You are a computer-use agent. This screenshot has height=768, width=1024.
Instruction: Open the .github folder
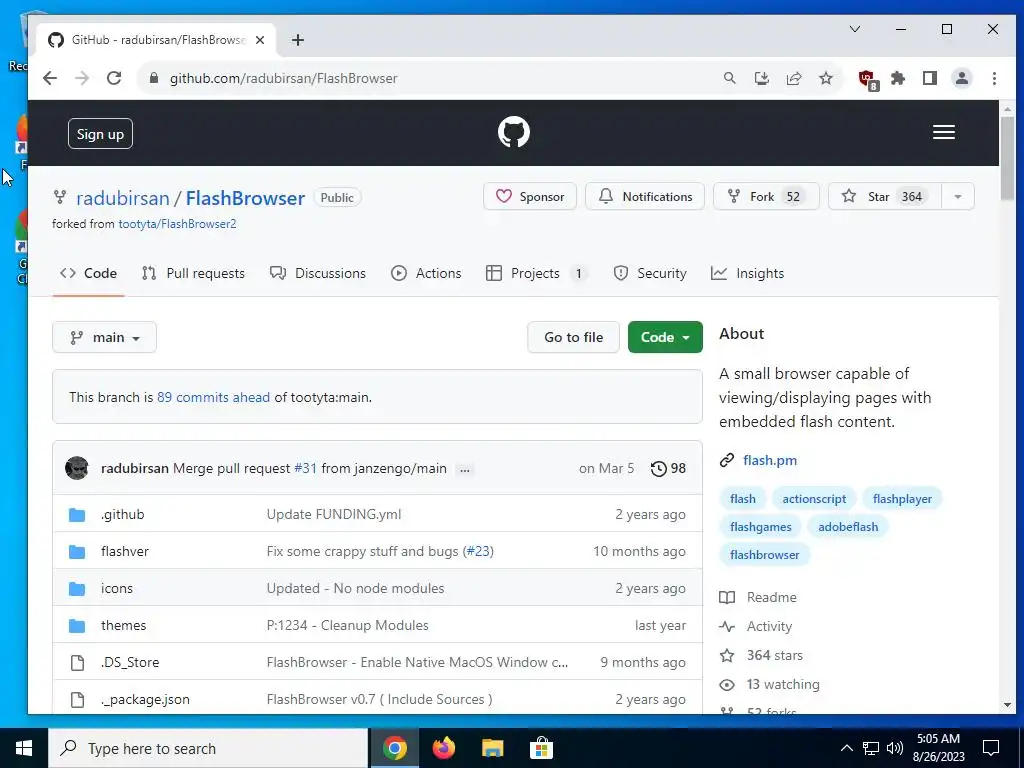pos(123,515)
